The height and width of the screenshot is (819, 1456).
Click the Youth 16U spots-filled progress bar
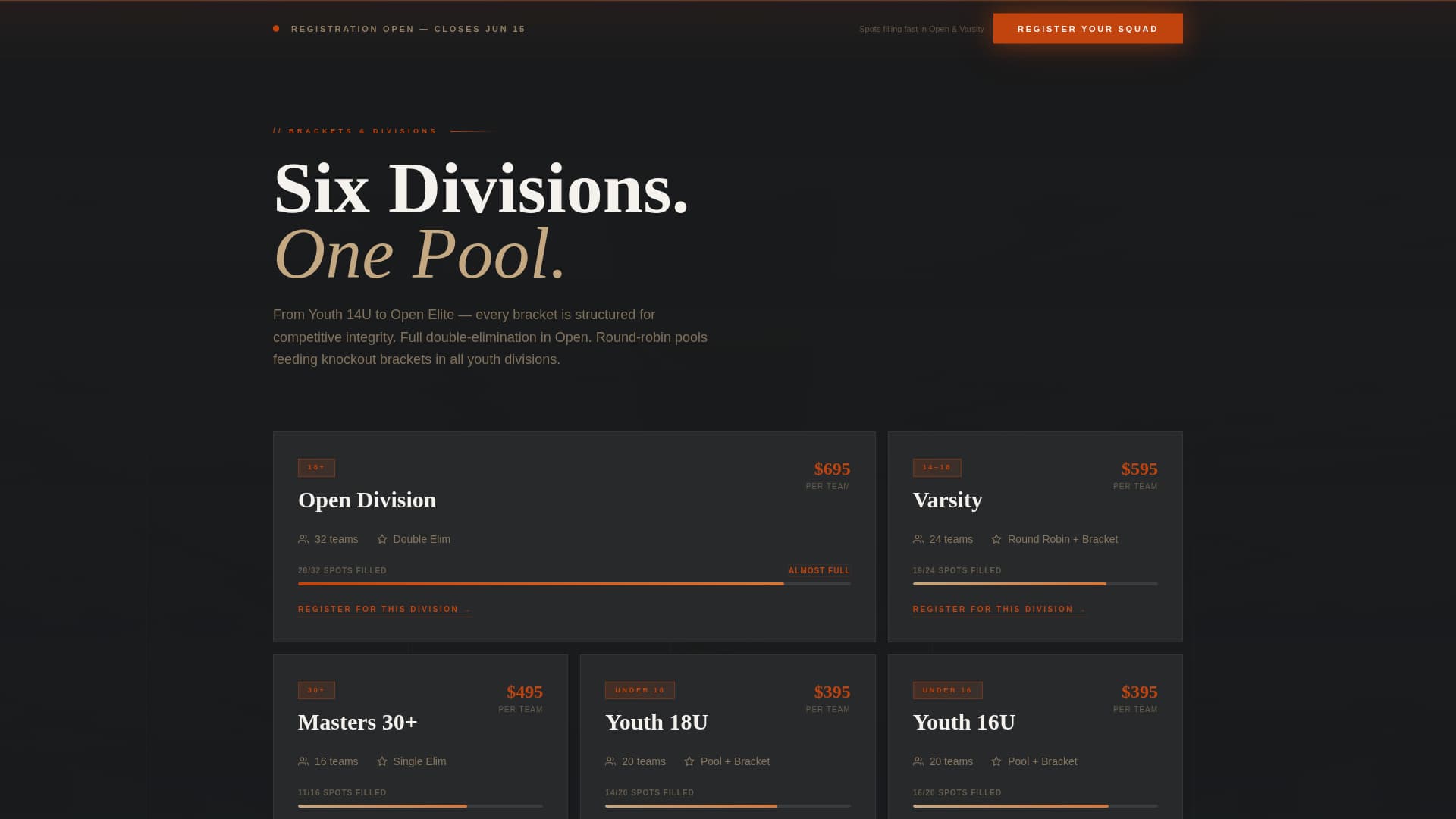pos(1035,806)
